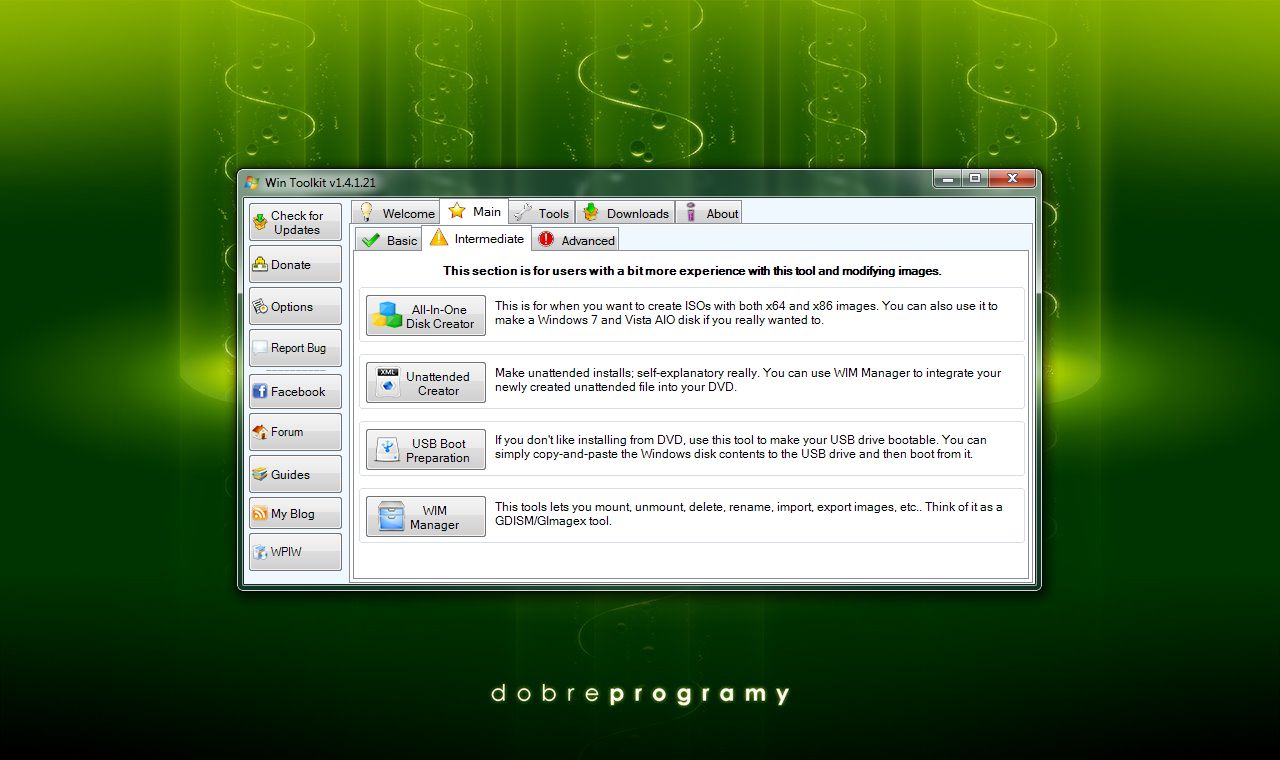This screenshot has width=1280, height=760.
Task: Click the Unattended Creator description text
Action: click(x=748, y=380)
